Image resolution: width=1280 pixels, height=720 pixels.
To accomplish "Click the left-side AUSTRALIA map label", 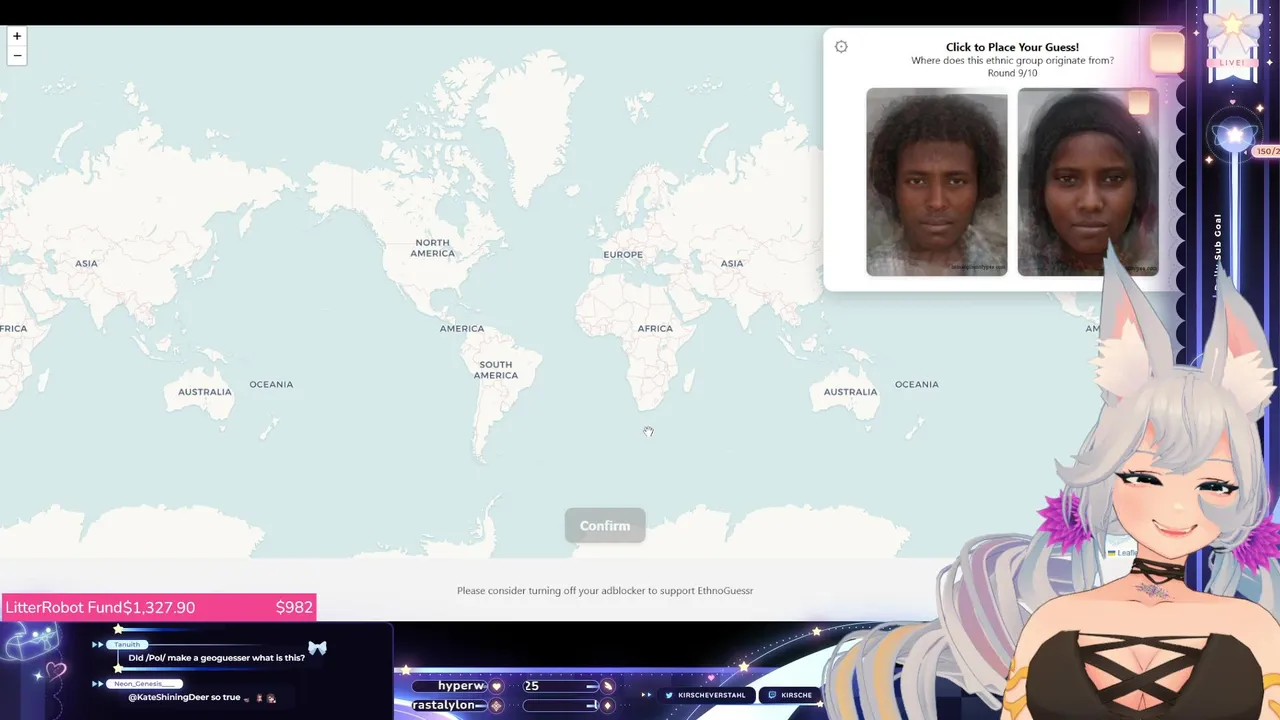I will 205,392.
